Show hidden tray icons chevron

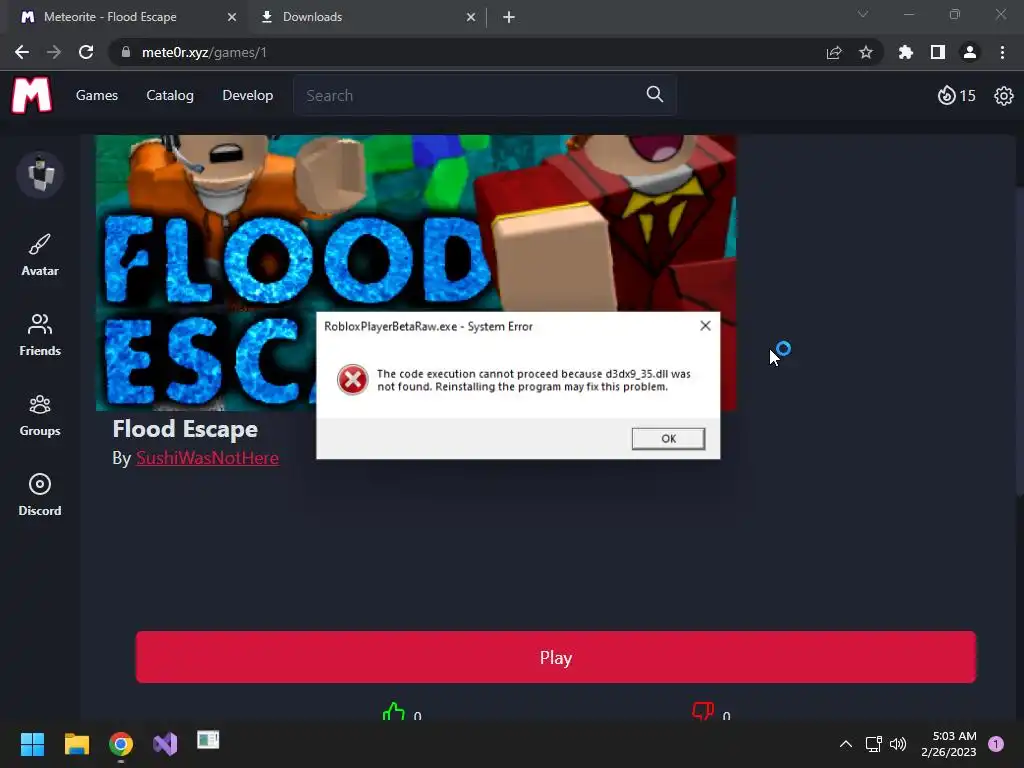click(846, 744)
